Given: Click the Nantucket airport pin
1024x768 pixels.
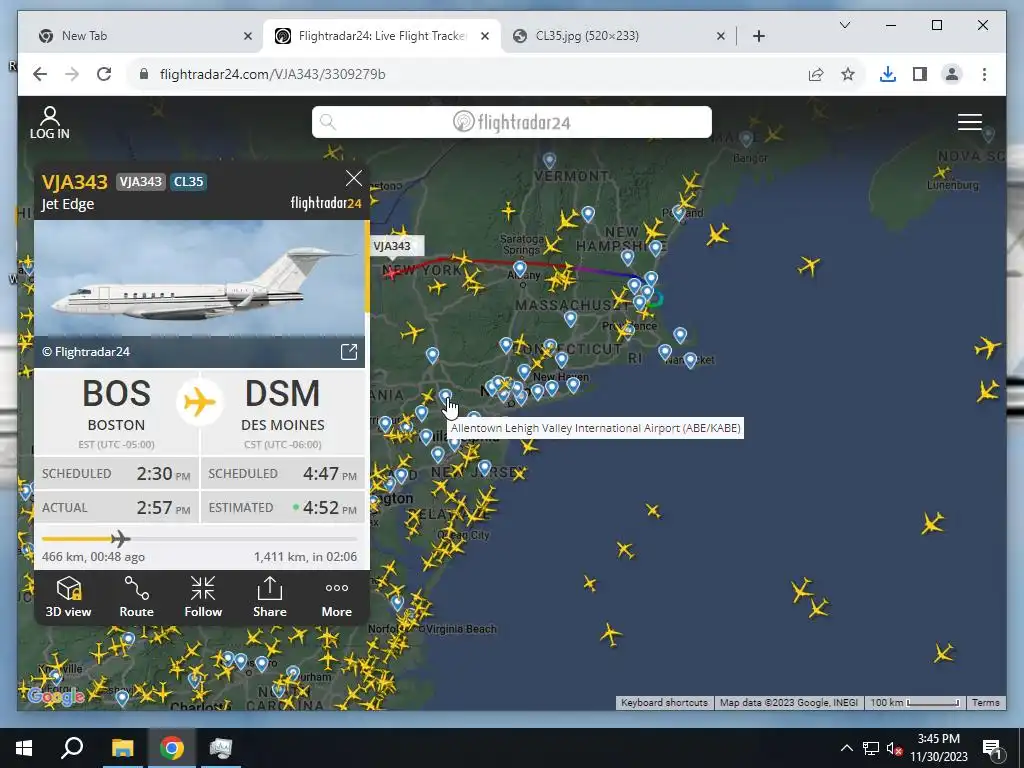Looking at the screenshot, I should pos(690,359).
